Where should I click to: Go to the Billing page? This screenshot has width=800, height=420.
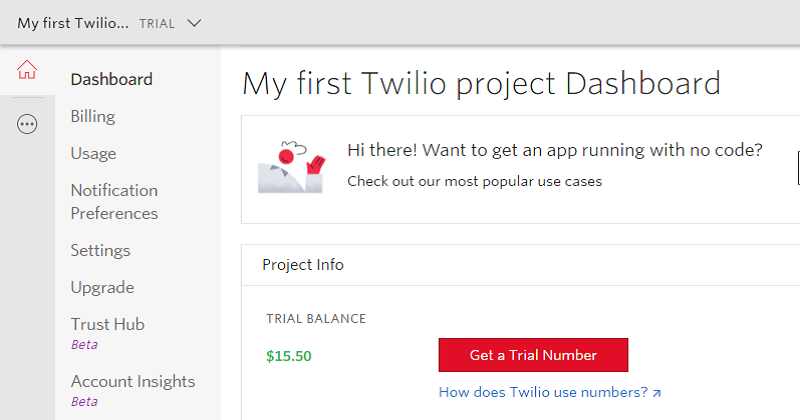click(x=93, y=116)
